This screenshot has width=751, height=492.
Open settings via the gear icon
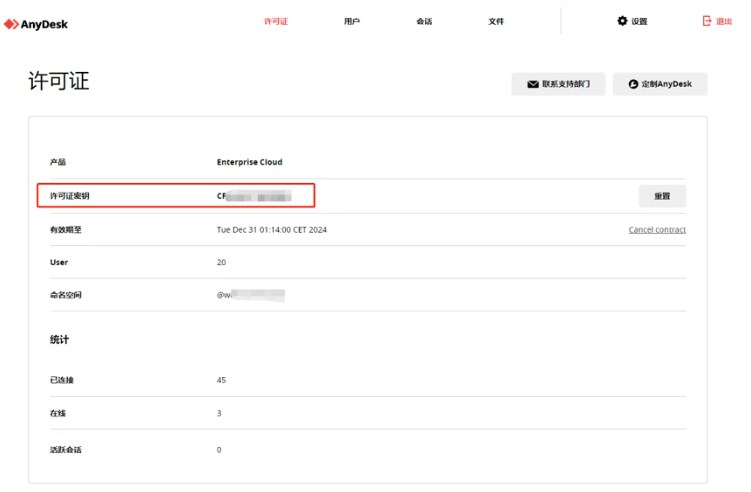(622, 21)
